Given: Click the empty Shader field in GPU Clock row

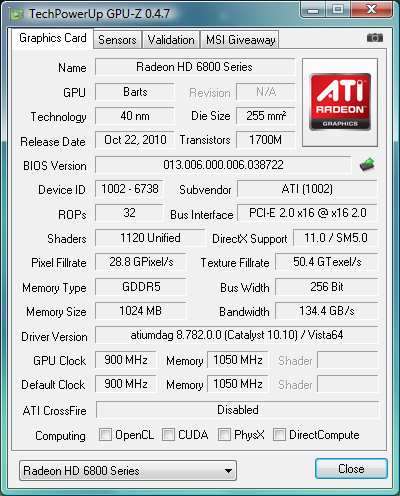Looking at the screenshot, I should pos(348,360).
